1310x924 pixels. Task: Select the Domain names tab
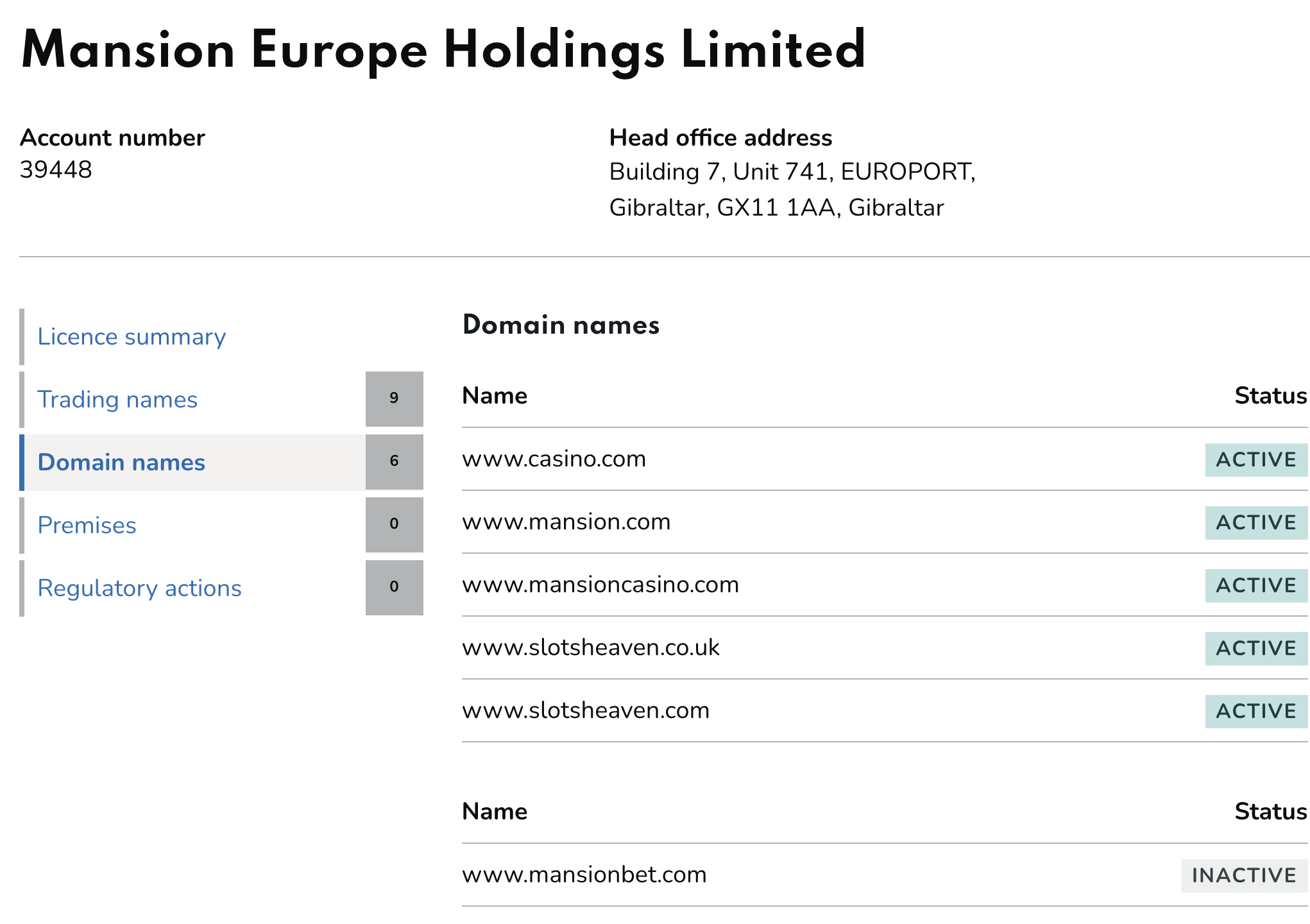click(121, 463)
